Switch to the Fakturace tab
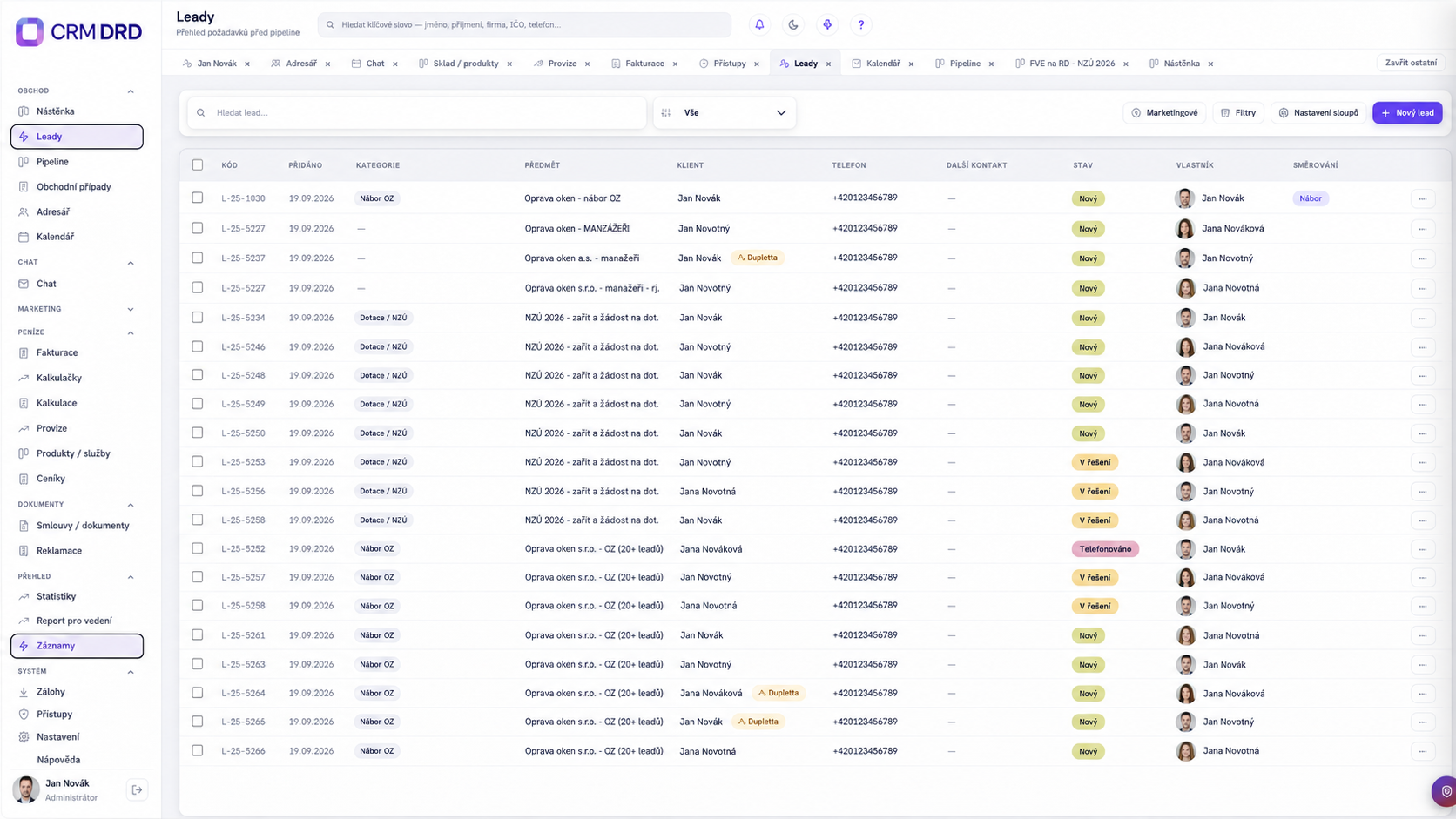 644,64
